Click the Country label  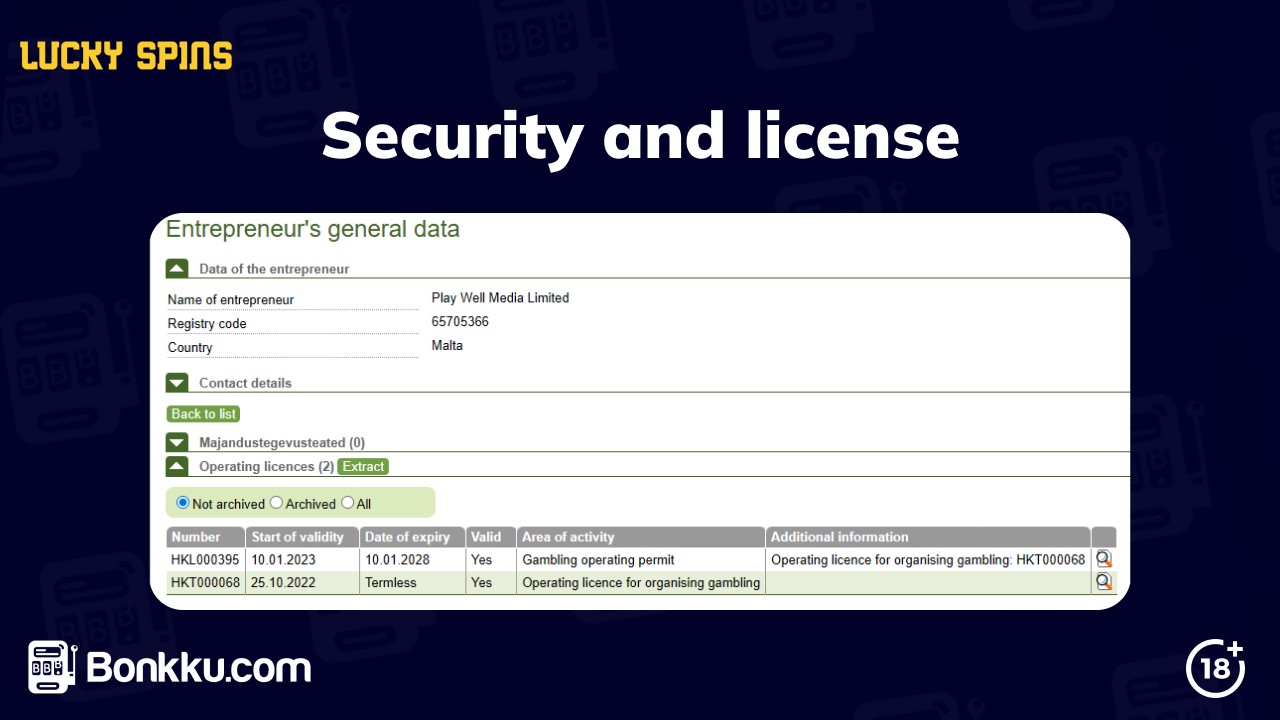tap(190, 348)
